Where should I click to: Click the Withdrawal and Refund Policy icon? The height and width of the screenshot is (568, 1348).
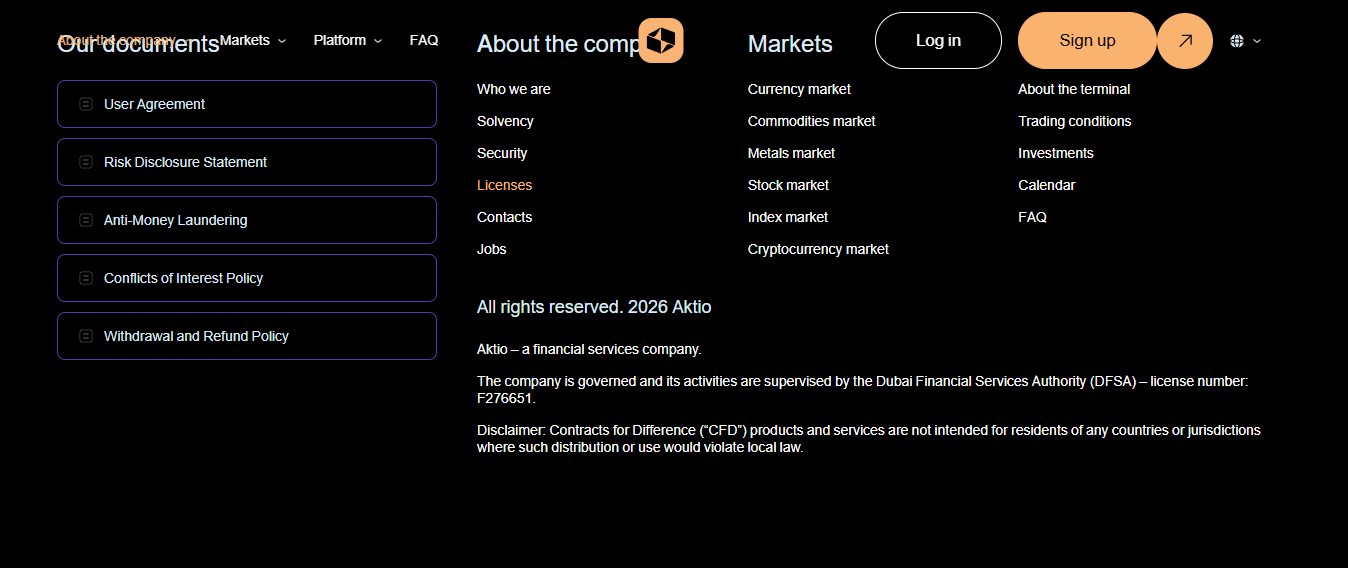86,336
